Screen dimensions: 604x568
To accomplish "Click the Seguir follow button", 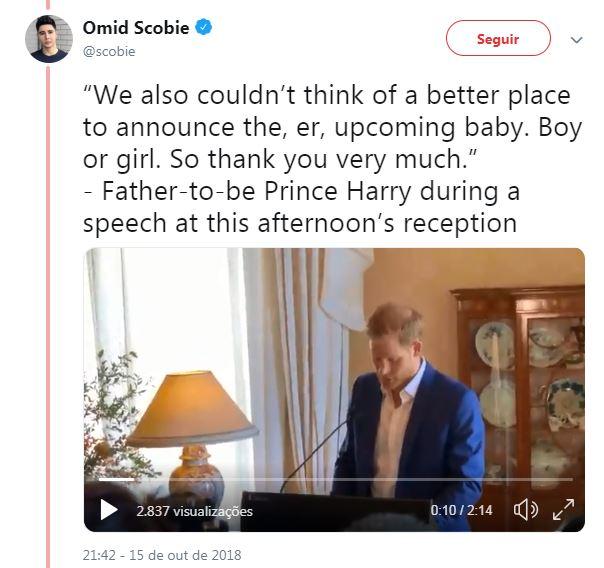I will coord(497,39).
